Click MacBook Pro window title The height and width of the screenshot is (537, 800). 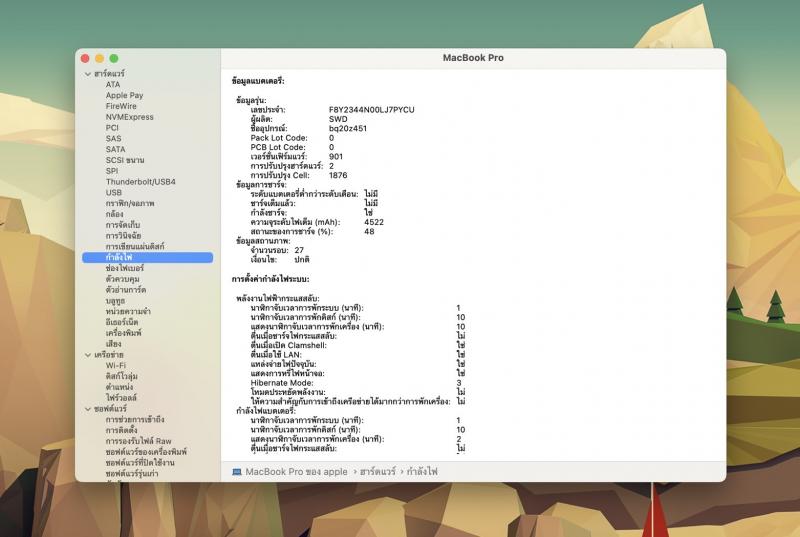click(473, 58)
